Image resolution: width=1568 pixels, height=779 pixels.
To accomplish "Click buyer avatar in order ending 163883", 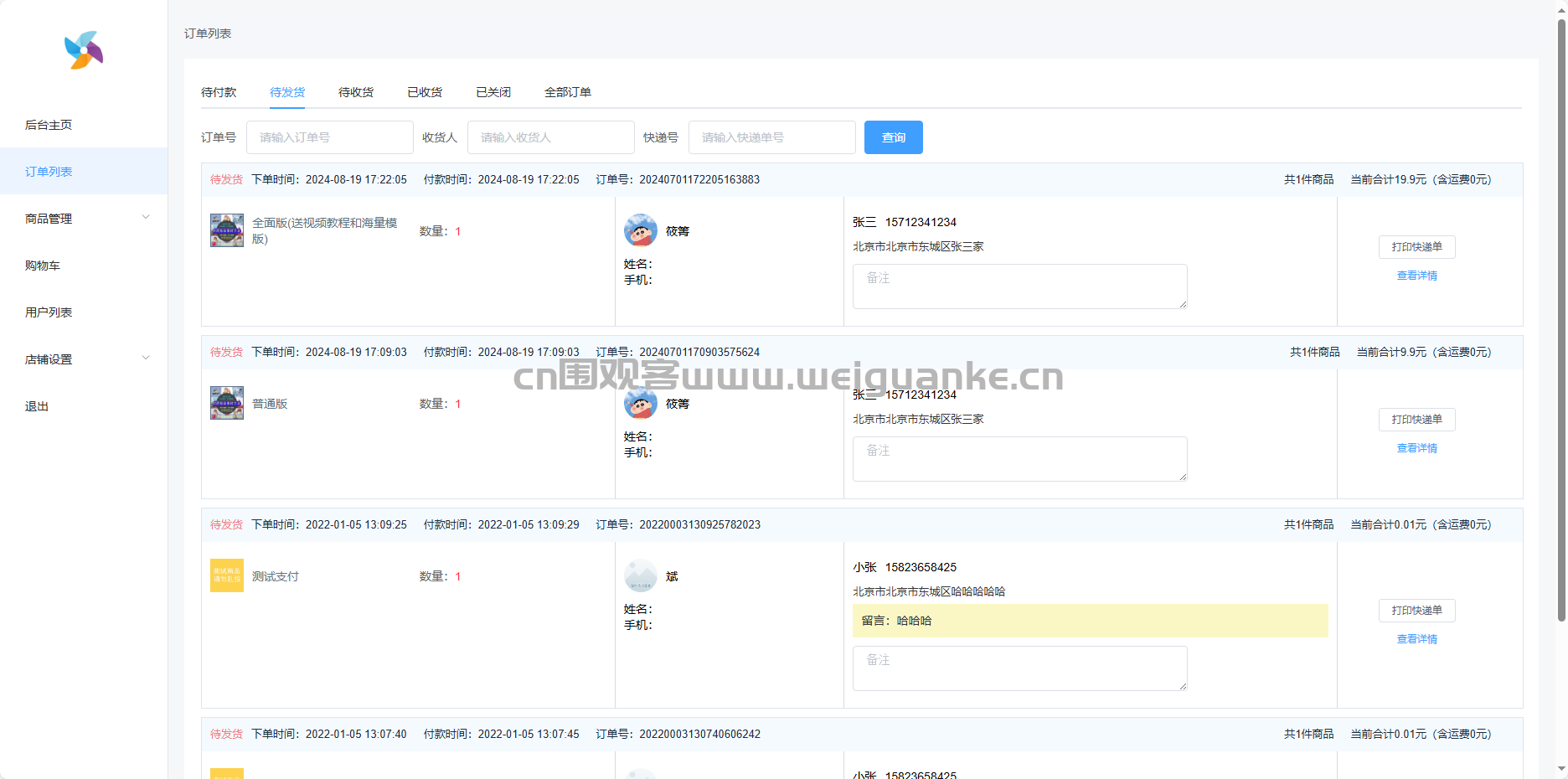I will [641, 230].
